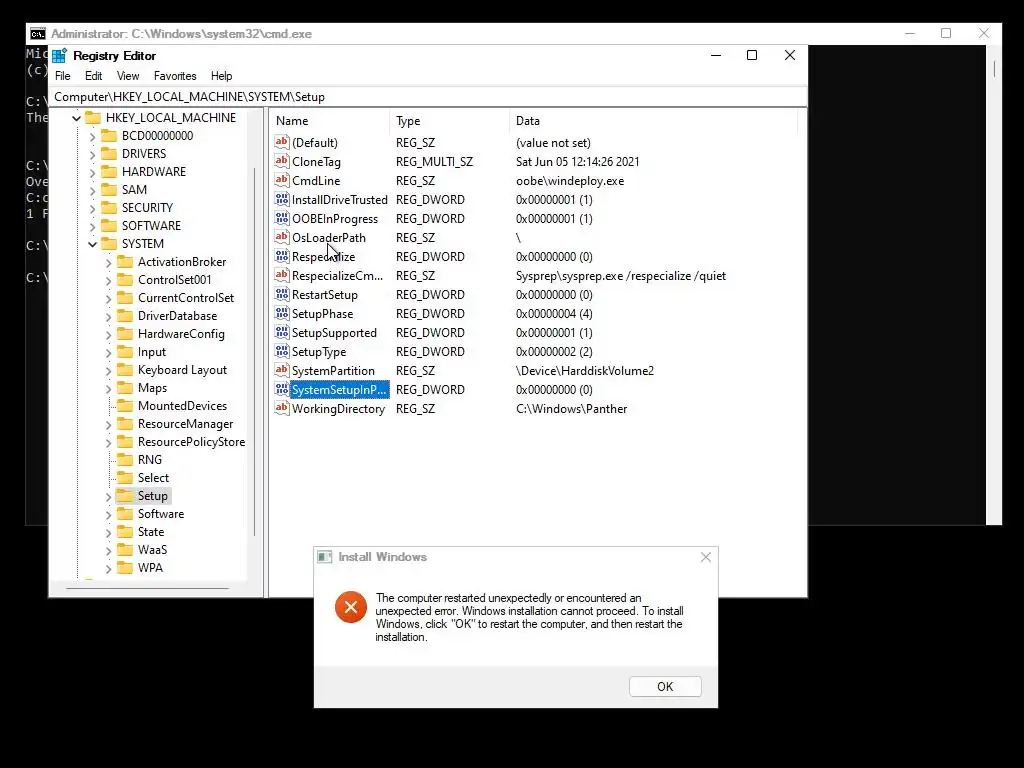Expand the WaaS subkey

108,551
